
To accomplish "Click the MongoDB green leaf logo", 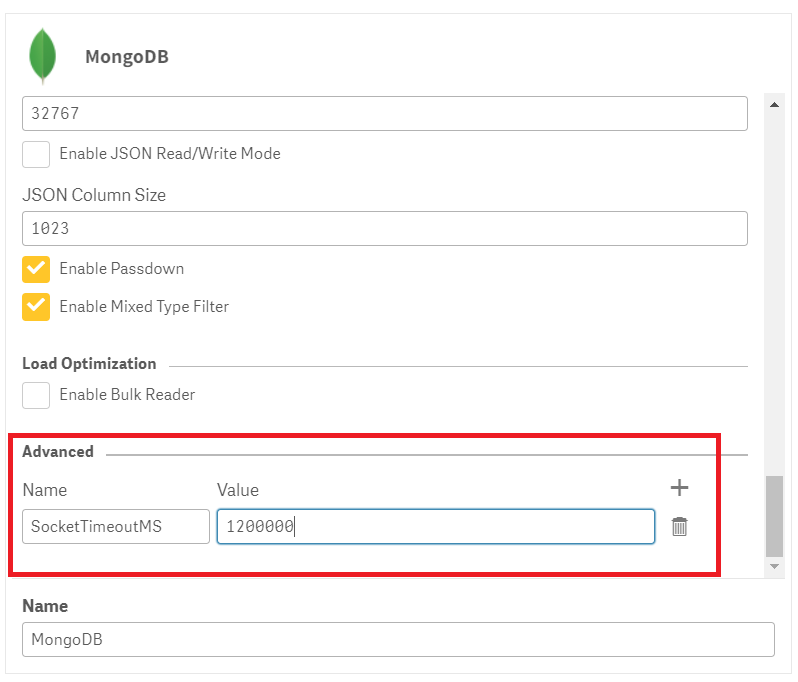I will point(42,55).
